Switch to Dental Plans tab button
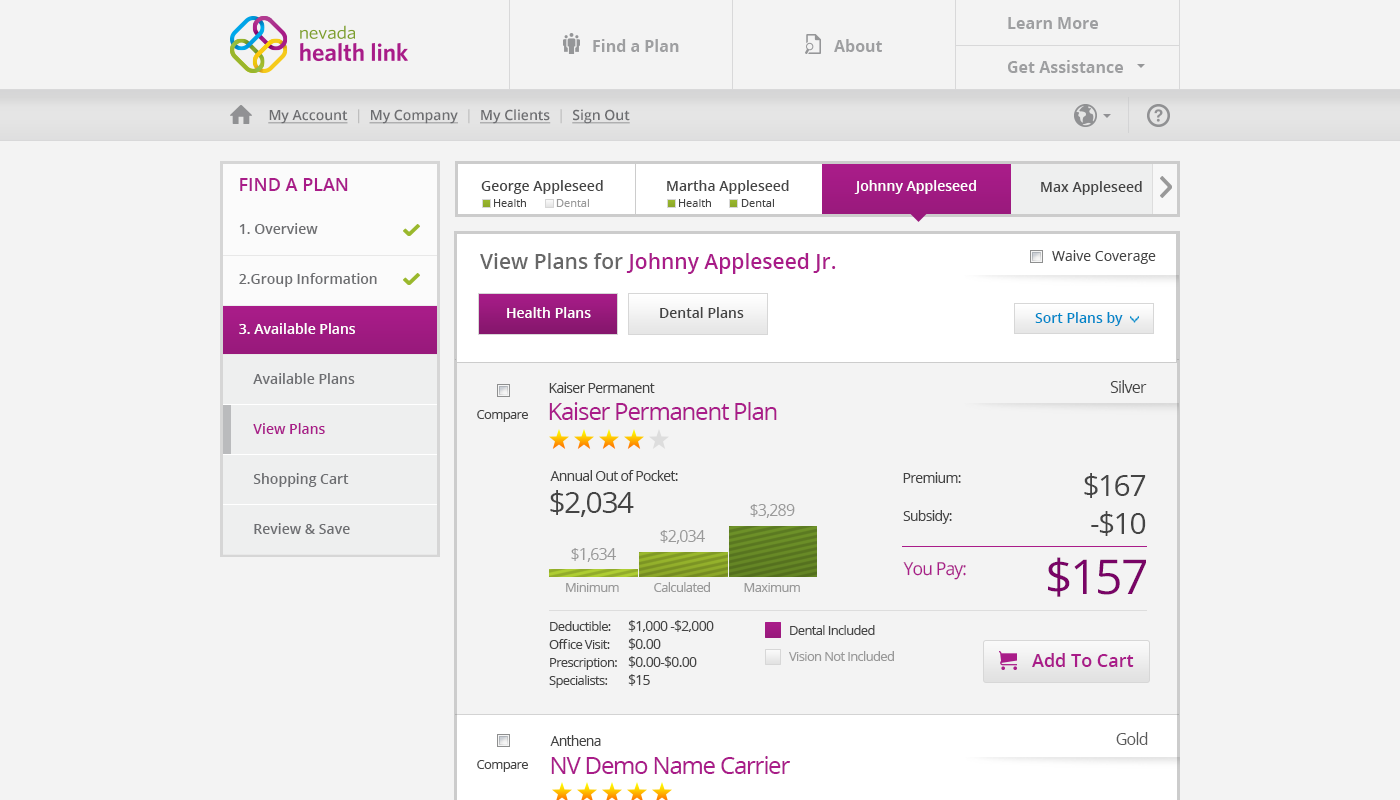Screen dimensions: 1400x800 click(x=698, y=313)
